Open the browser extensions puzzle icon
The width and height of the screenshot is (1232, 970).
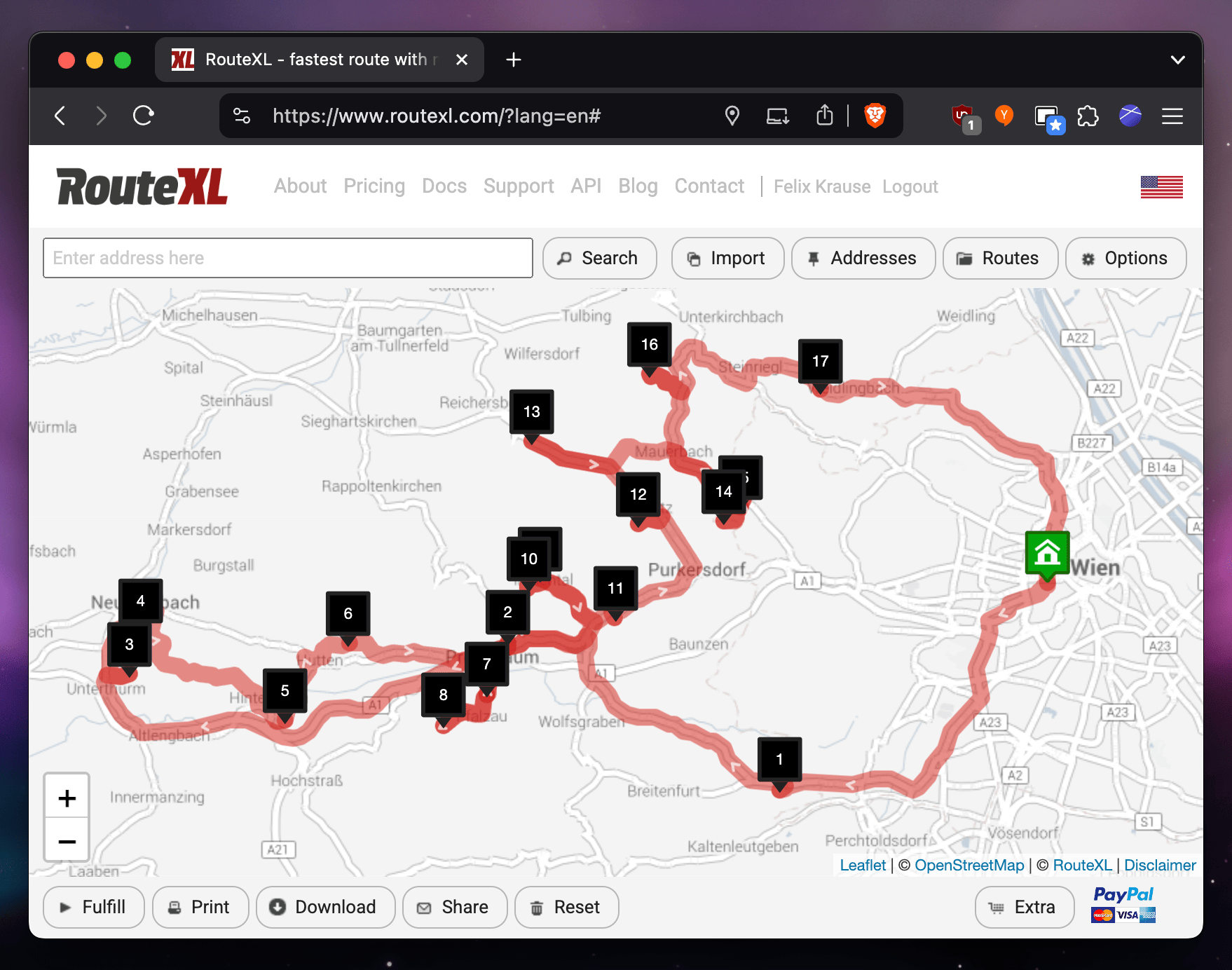tap(1088, 116)
